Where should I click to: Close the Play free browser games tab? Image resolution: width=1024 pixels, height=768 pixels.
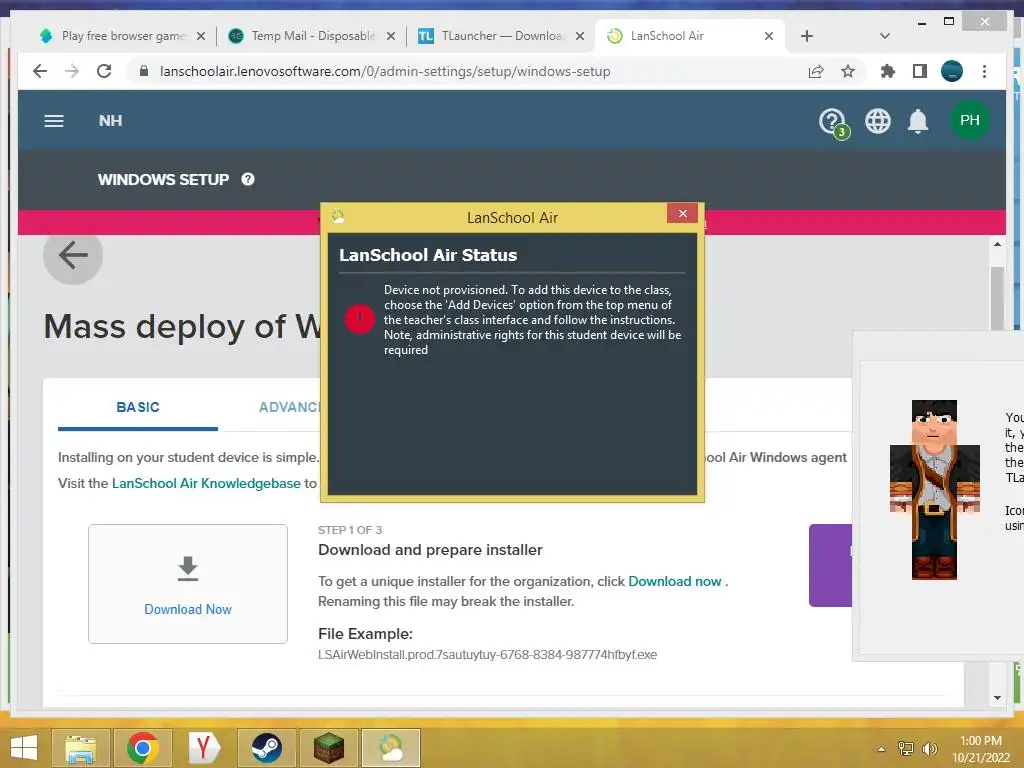tap(201, 36)
